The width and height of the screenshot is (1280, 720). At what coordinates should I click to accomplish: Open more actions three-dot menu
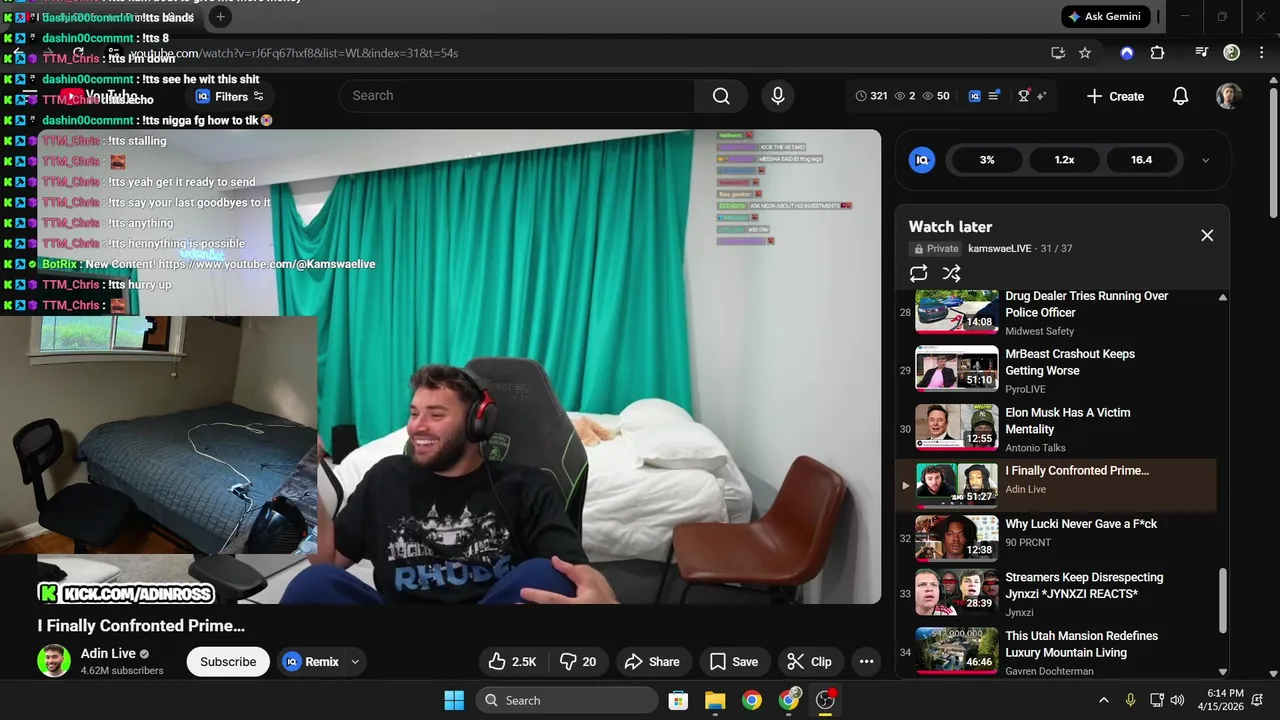point(866,662)
